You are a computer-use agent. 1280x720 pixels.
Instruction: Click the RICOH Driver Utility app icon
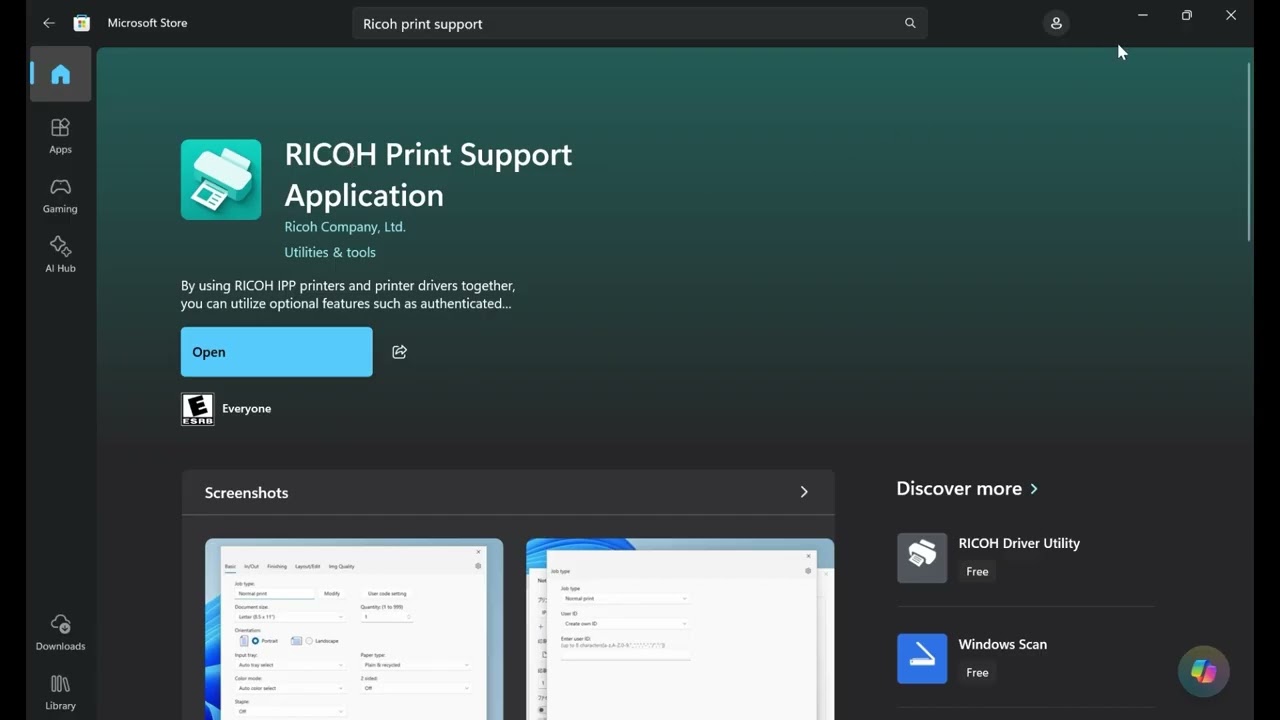pyautogui.click(x=922, y=558)
